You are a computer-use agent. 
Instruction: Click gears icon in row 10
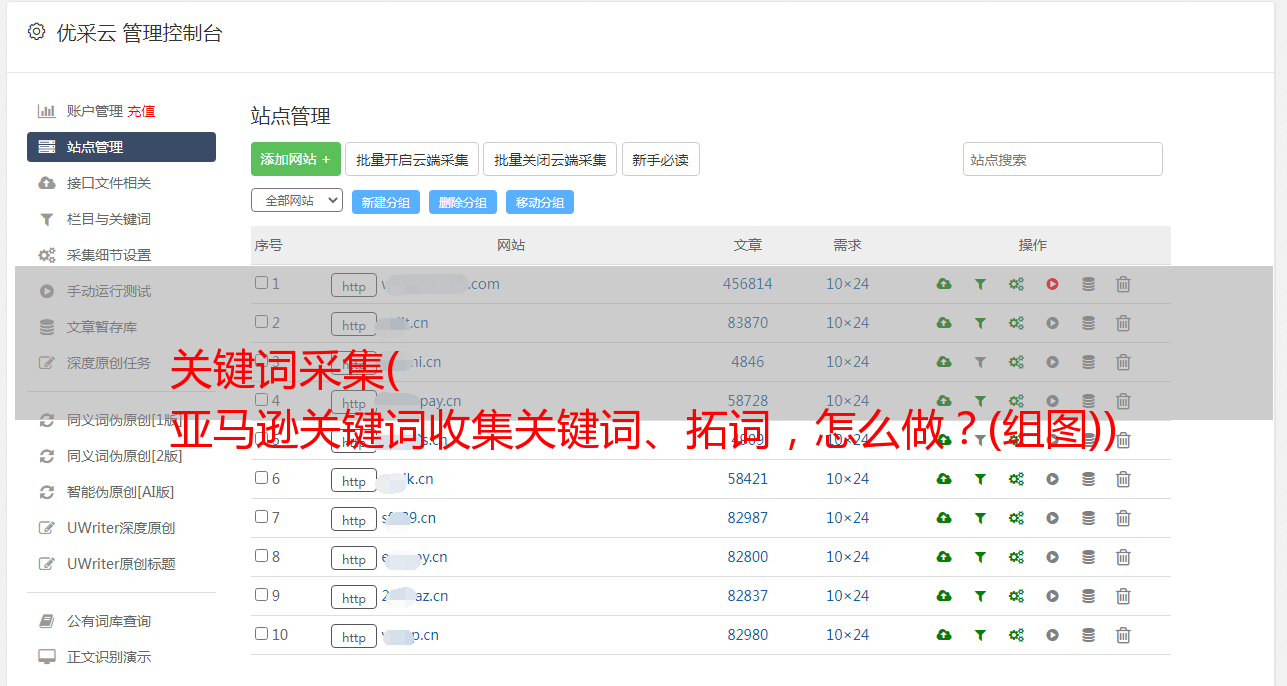point(1016,635)
